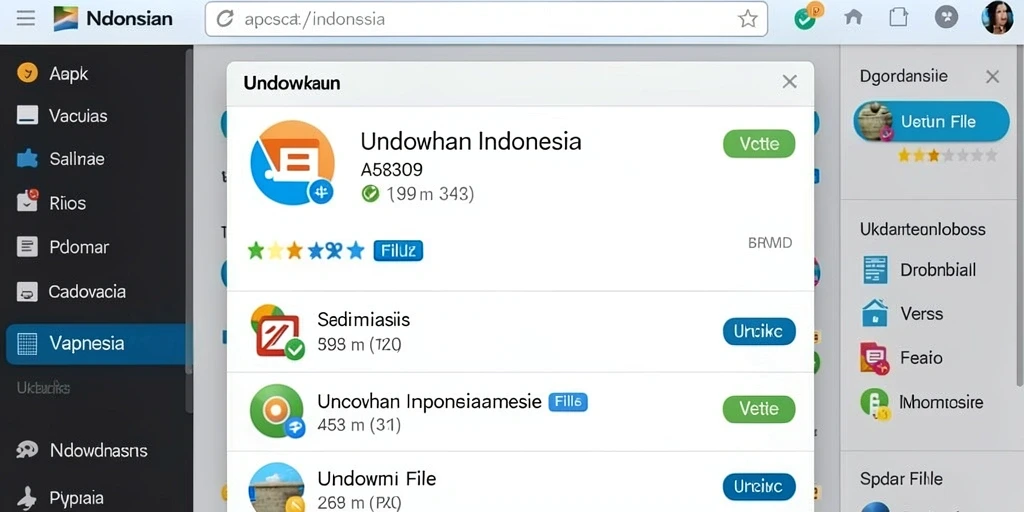Click the dark round extensions icon
1024x512 pixels.
click(946, 17)
